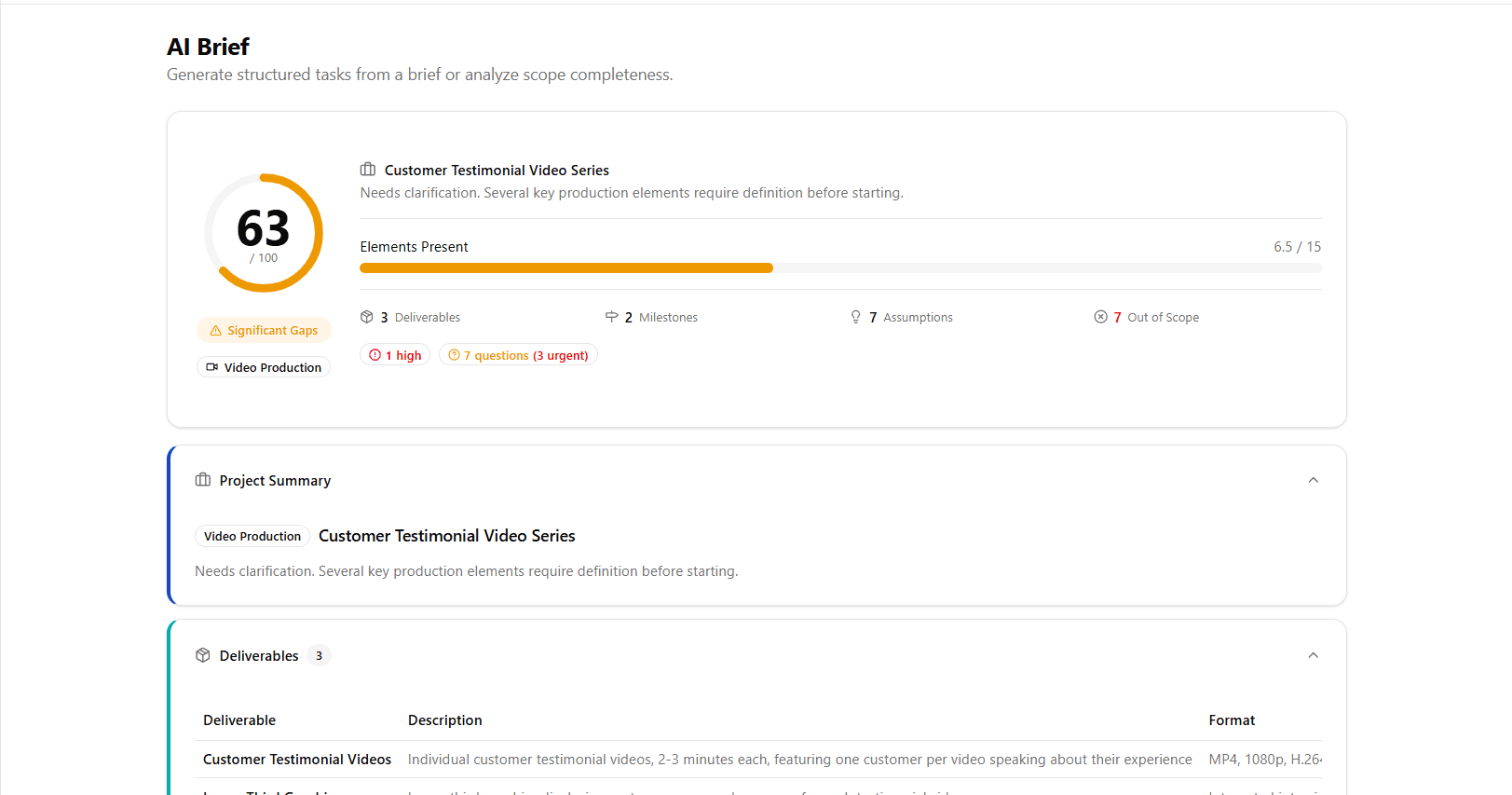Click the Deliverables box icon in stats row

coord(367,317)
